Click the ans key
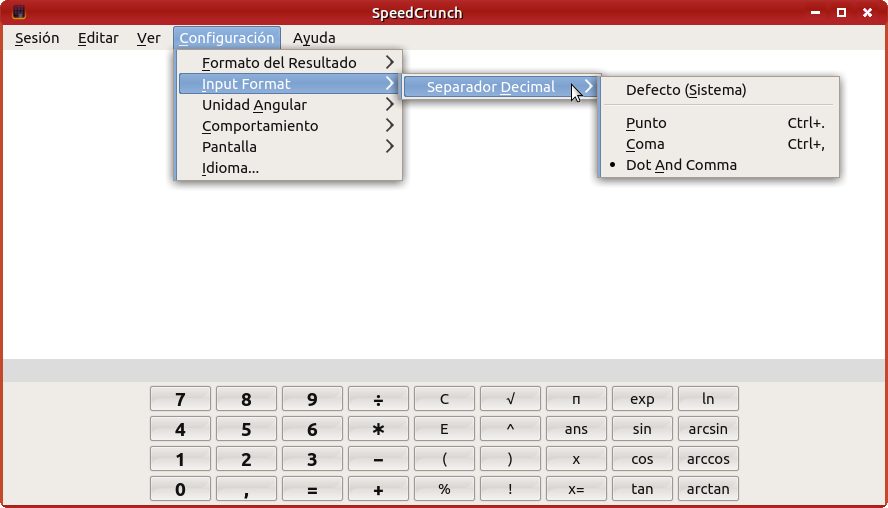The height and width of the screenshot is (508, 888). 576,429
